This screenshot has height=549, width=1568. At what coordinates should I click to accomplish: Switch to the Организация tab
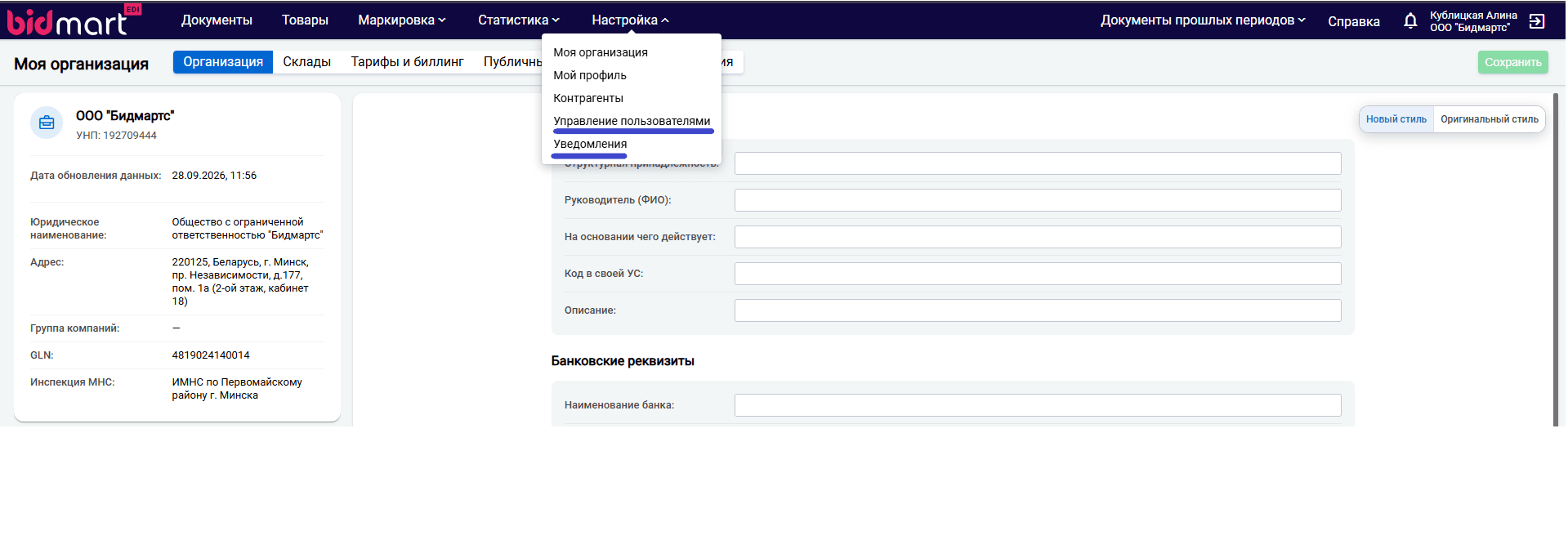[x=223, y=62]
